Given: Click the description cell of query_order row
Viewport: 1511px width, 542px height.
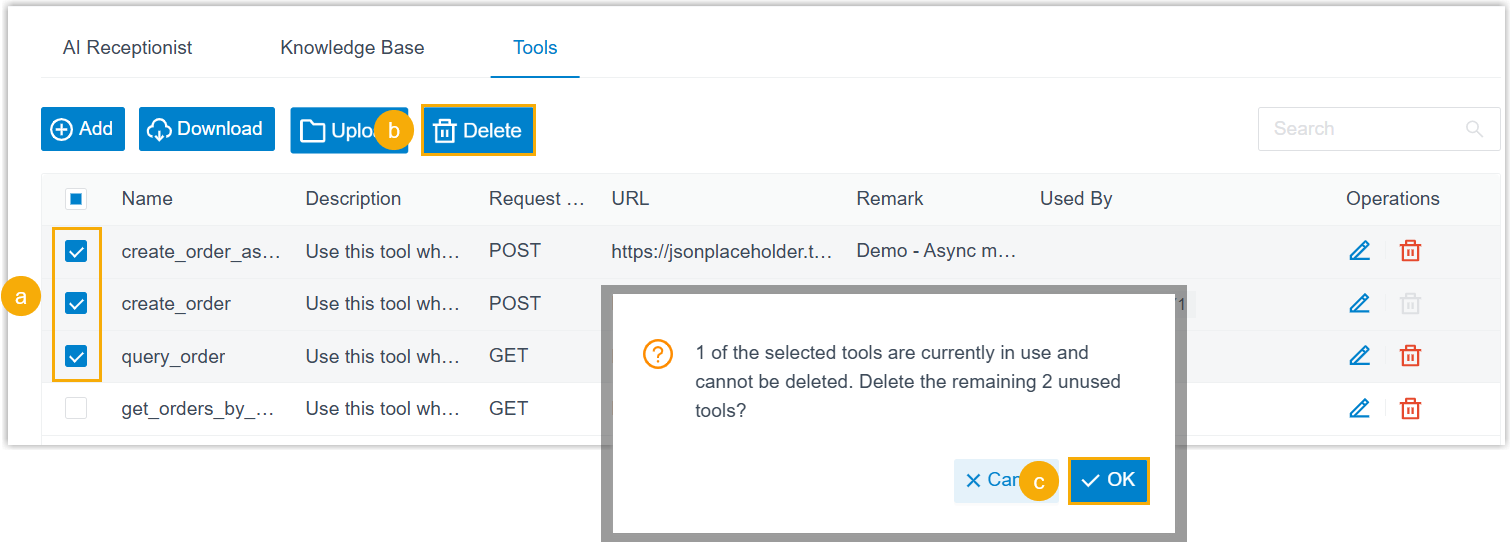Looking at the screenshot, I should pos(382,356).
